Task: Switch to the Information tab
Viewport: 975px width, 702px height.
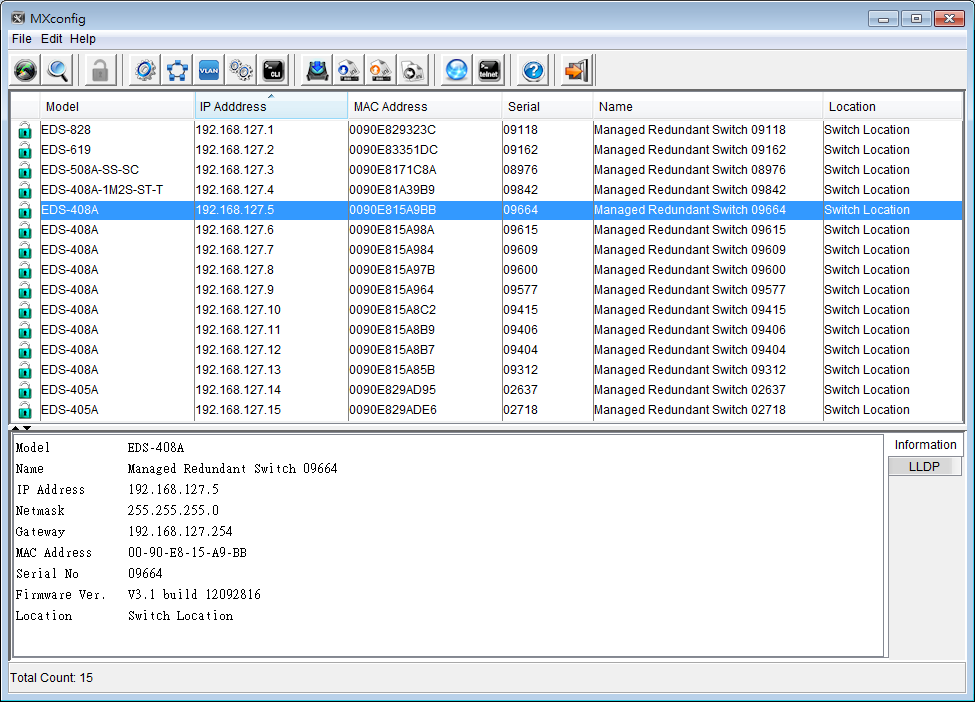Action: tap(925, 445)
